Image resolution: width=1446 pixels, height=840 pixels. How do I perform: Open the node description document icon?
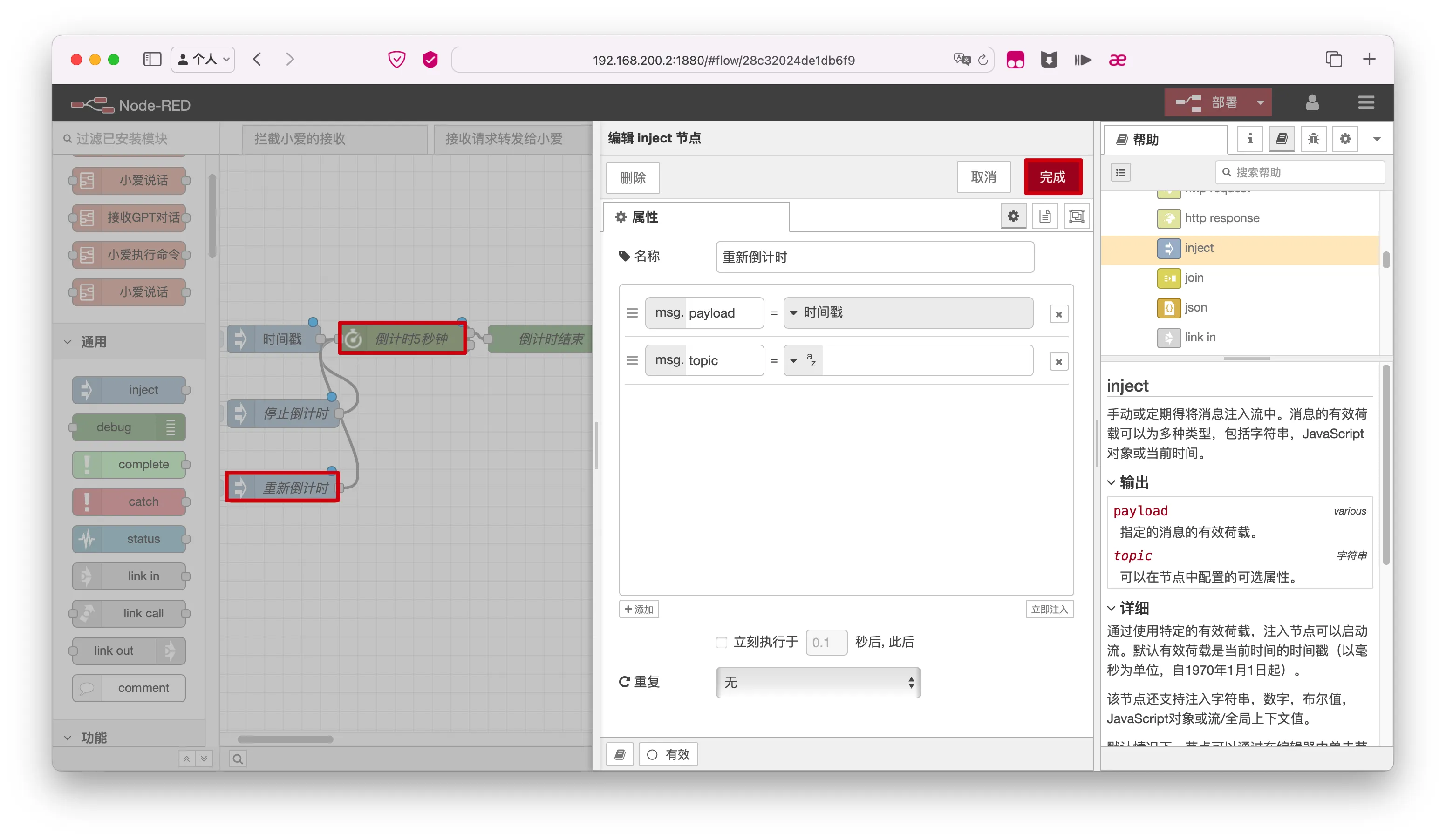point(1044,216)
